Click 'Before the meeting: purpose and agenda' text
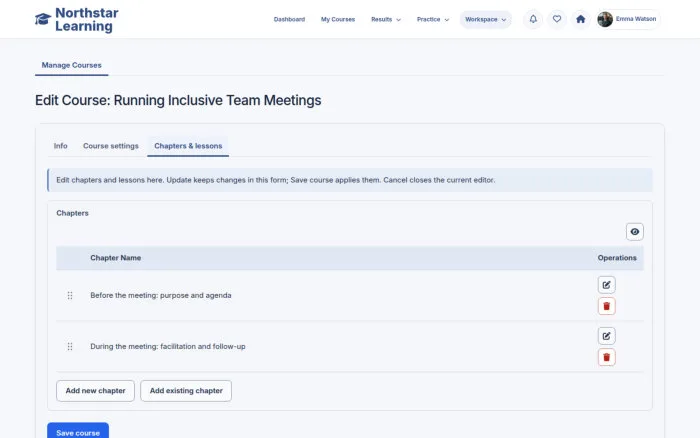The width and height of the screenshot is (700, 438). coord(161,296)
